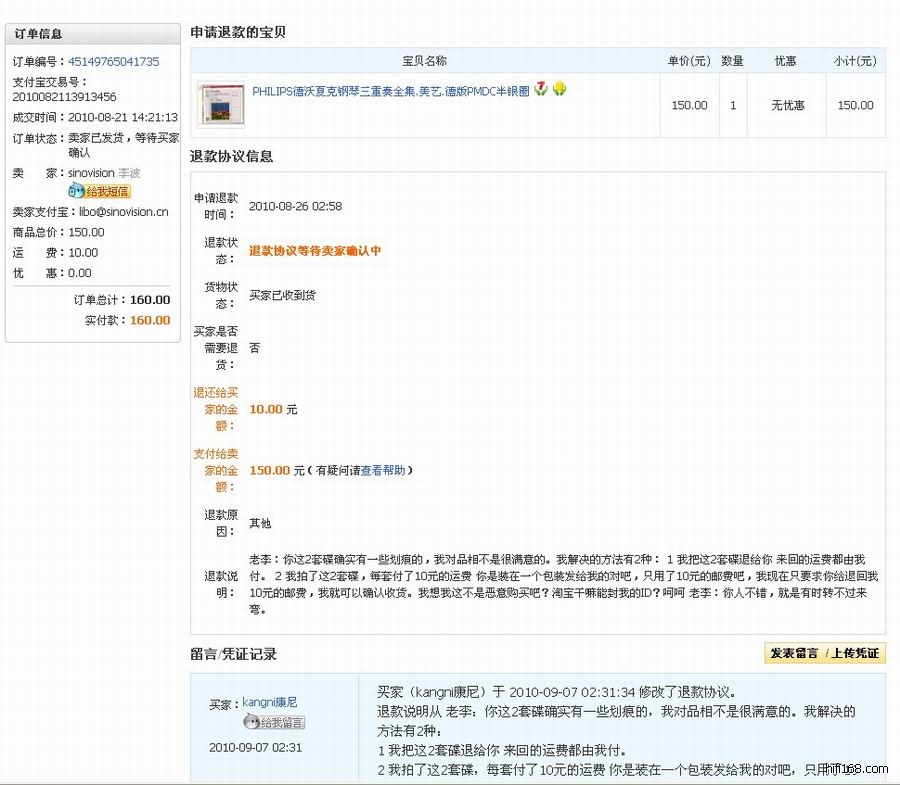Viewport: 900px width, 785px height.
Task: Click the 单价(元) column header
Action: tap(688, 61)
